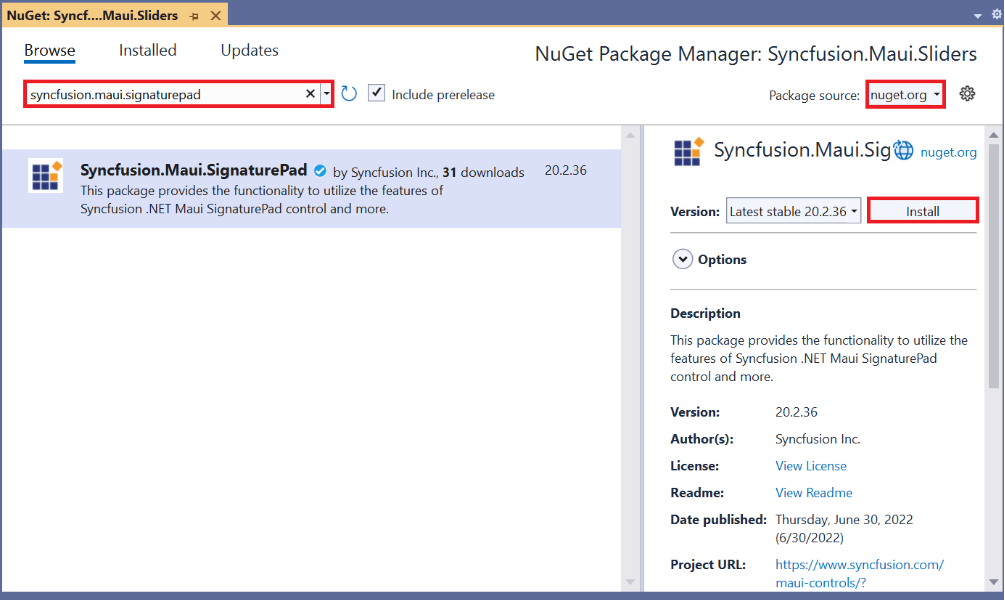
Task: Open the View Readme link
Action: point(813,492)
